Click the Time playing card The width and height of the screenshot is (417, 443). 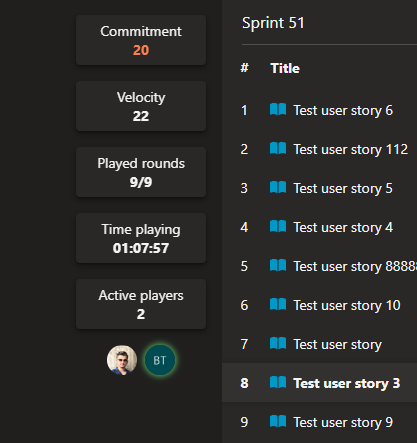click(141, 238)
